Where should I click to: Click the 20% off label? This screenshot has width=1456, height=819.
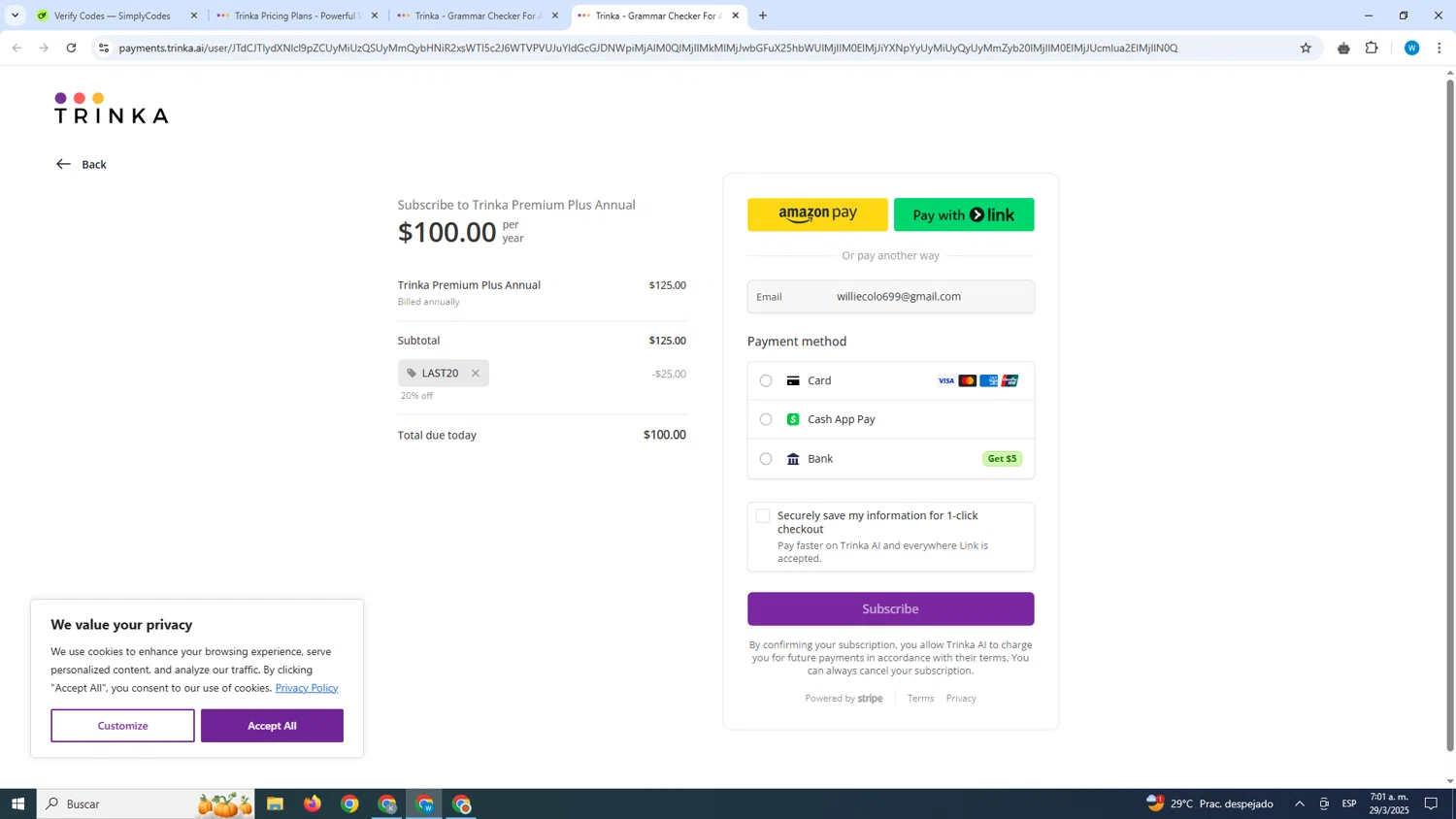coord(416,396)
